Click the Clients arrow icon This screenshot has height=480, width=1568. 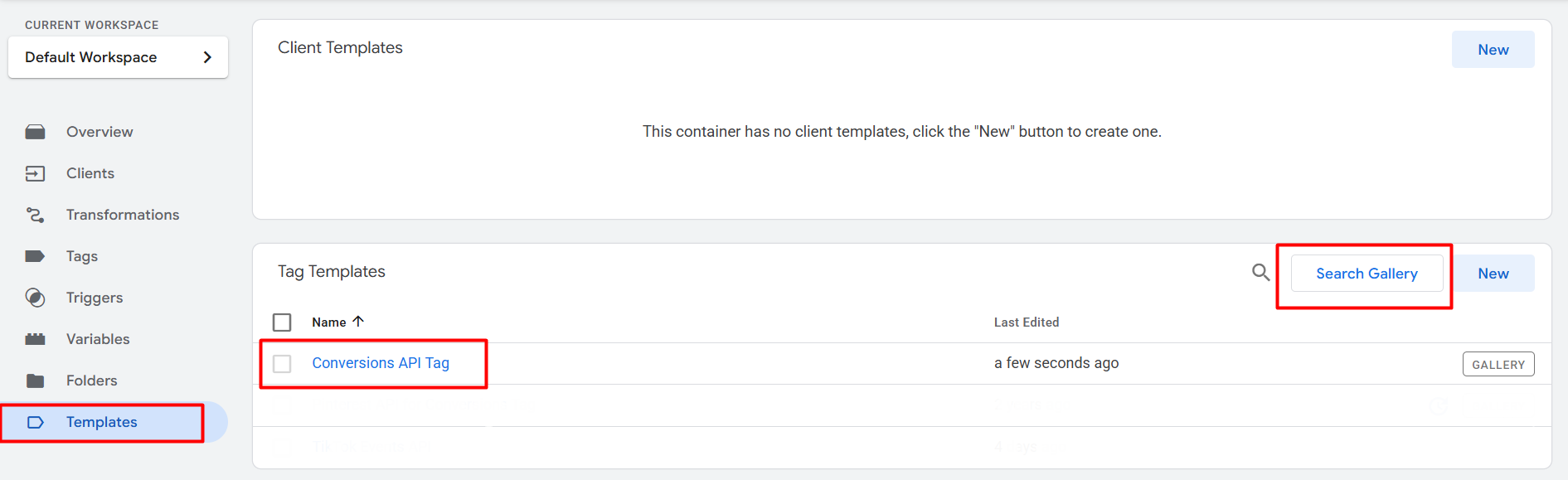(x=35, y=173)
